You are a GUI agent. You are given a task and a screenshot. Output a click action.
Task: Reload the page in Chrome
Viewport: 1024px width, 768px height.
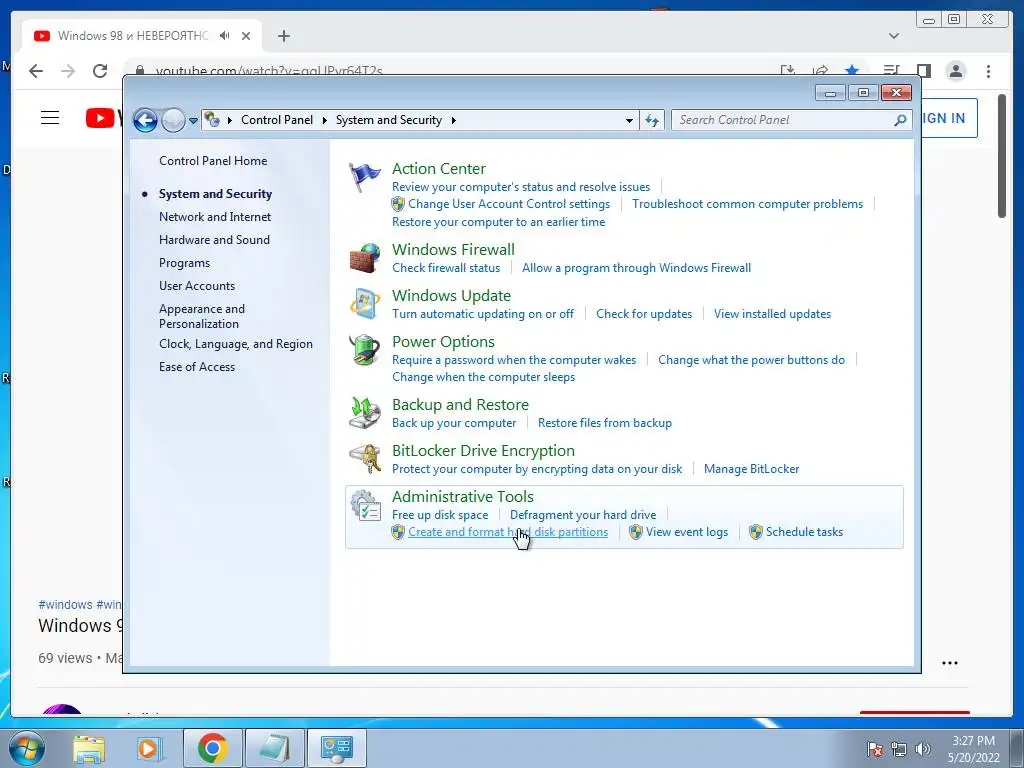[x=100, y=71]
